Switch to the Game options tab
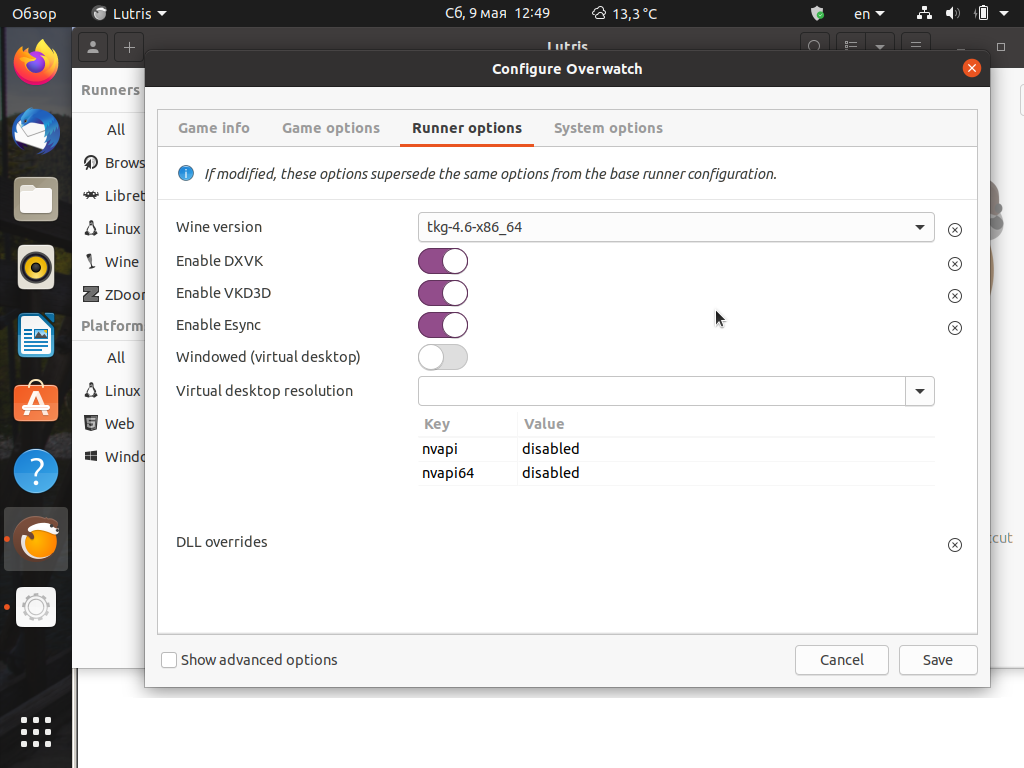This screenshot has width=1024, height=768. tap(330, 128)
